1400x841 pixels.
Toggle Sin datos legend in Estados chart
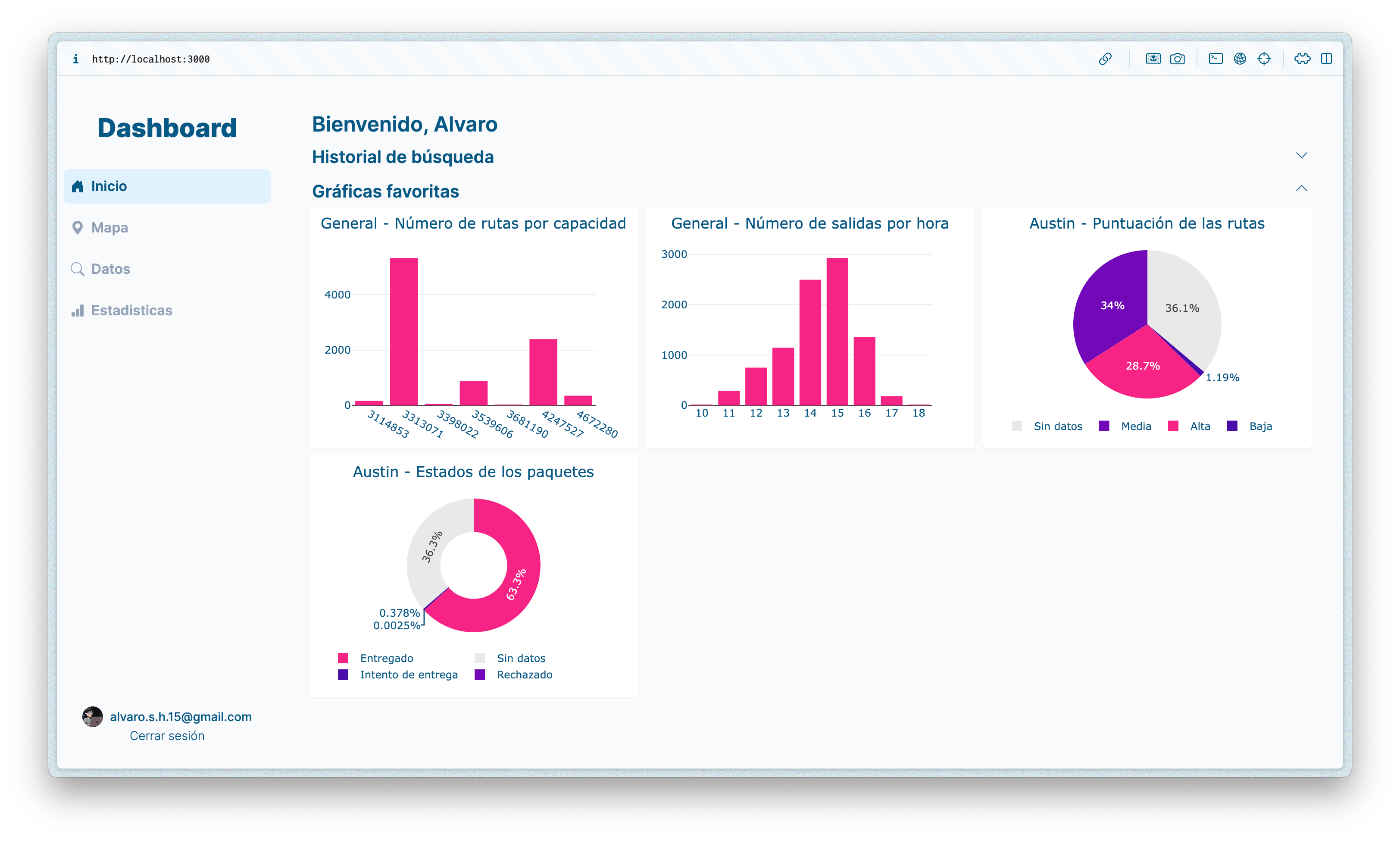pyautogui.click(x=510, y=658)
